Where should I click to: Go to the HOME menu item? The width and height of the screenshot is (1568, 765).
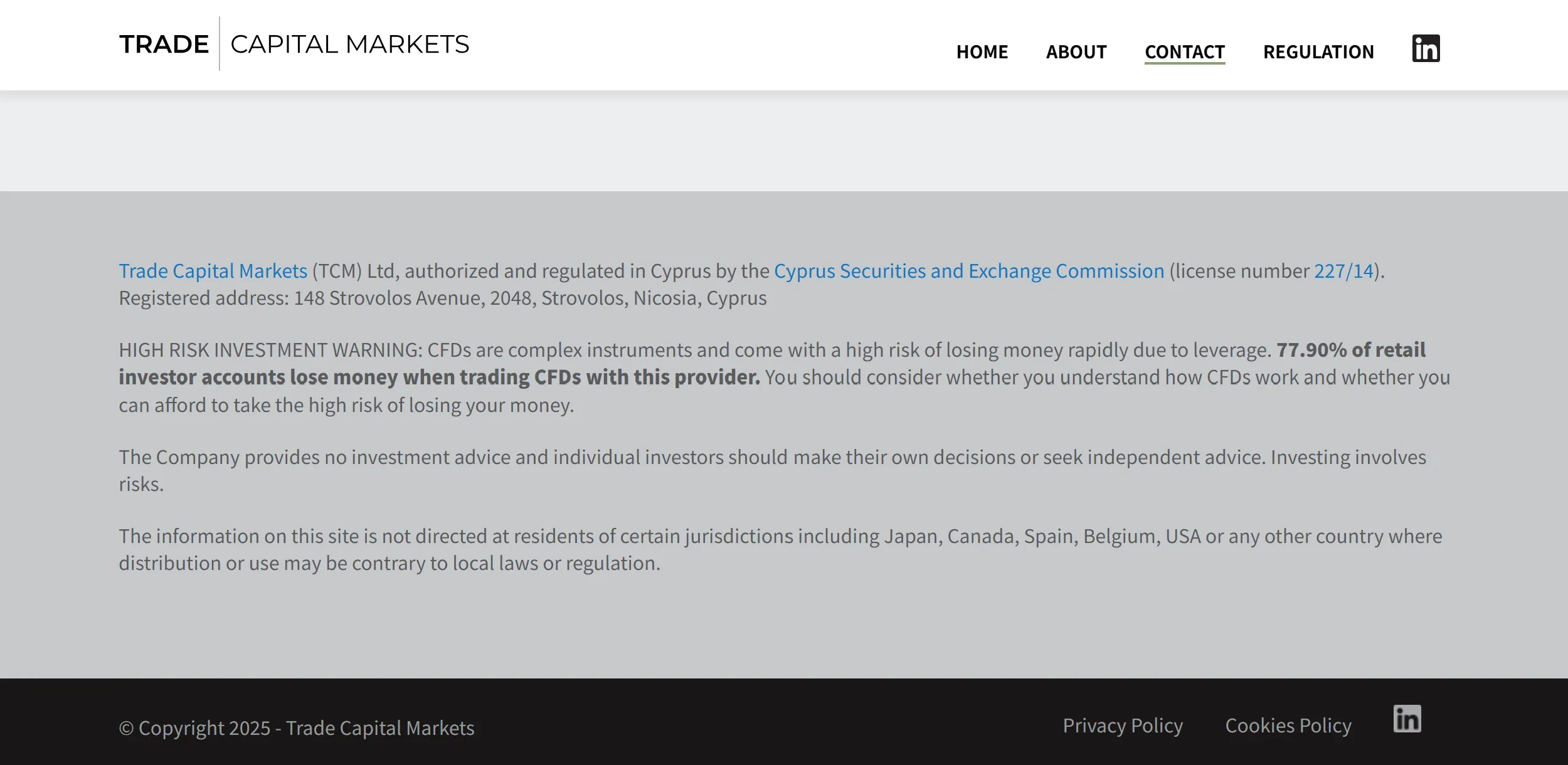point(982,52)
